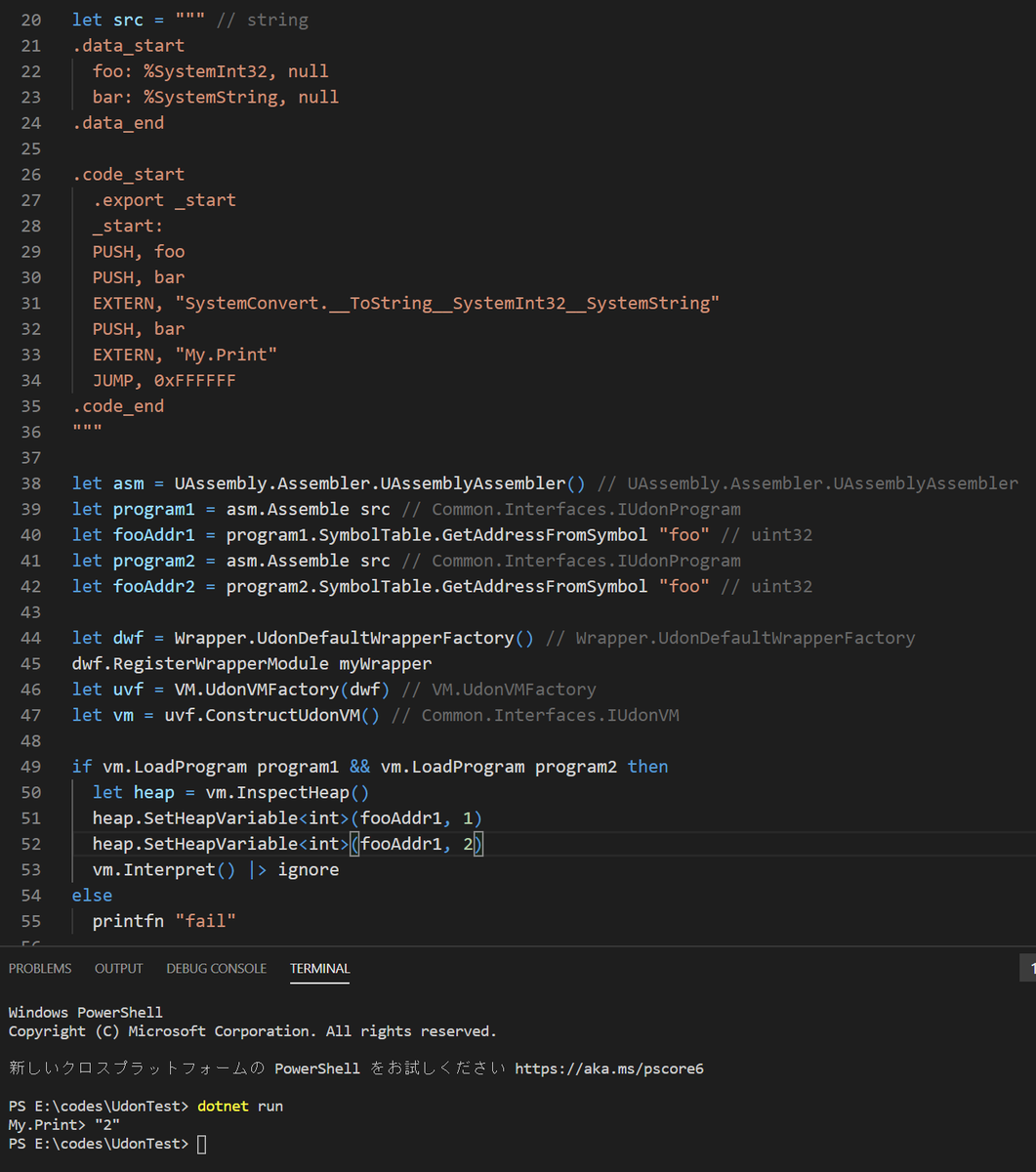1036x1172 pixels.
Task: Switch to the PROBLEMS tab
Action: pyautogui.click(x=40, y=968)
